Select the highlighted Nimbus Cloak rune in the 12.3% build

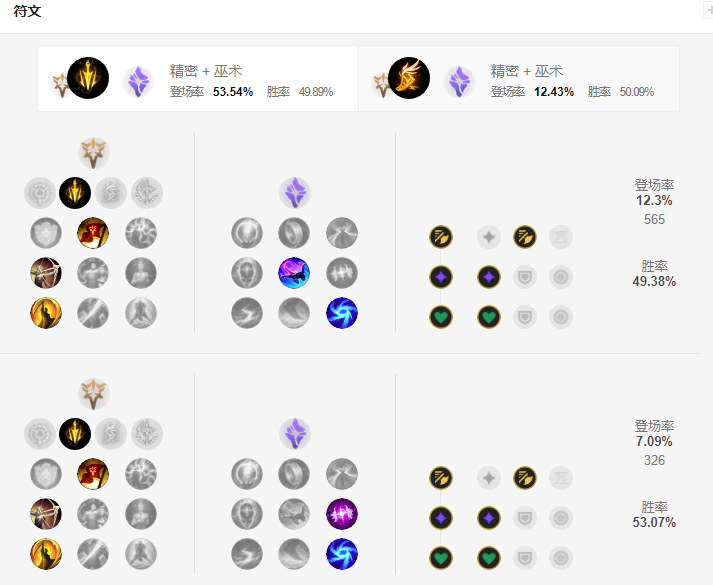(x=294, y=273)
